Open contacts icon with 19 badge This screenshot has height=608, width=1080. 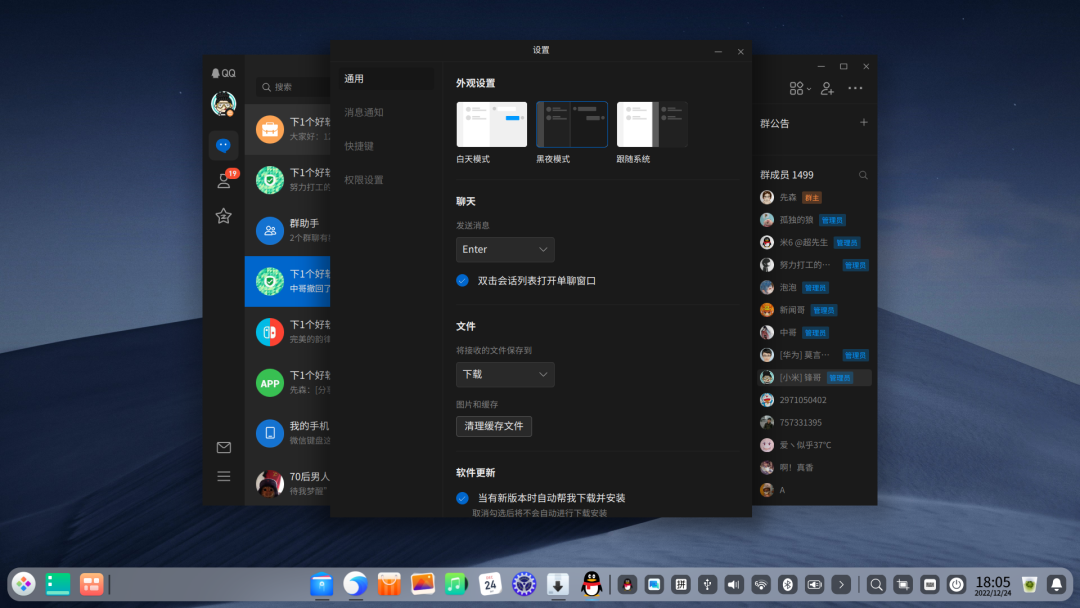(224, 181)
